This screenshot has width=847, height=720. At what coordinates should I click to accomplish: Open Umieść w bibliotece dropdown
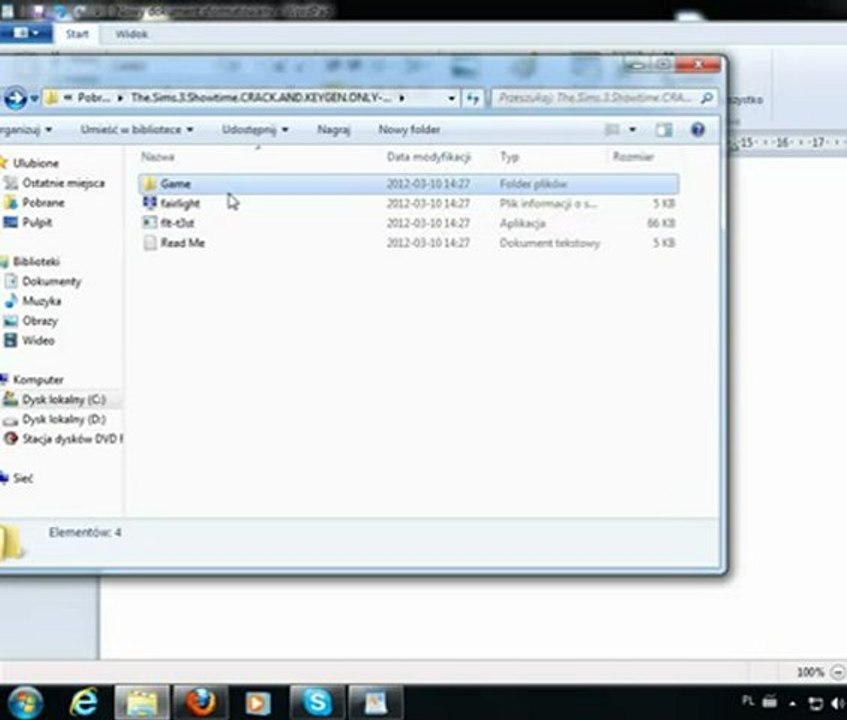point(137,130)
